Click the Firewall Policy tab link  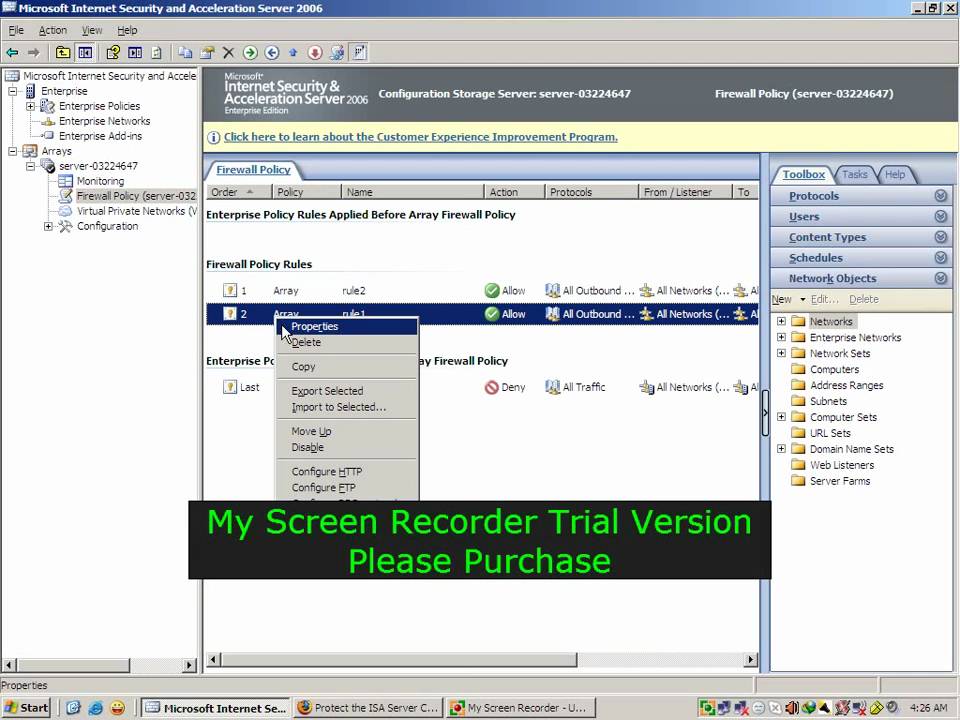[x=253, y=170]
